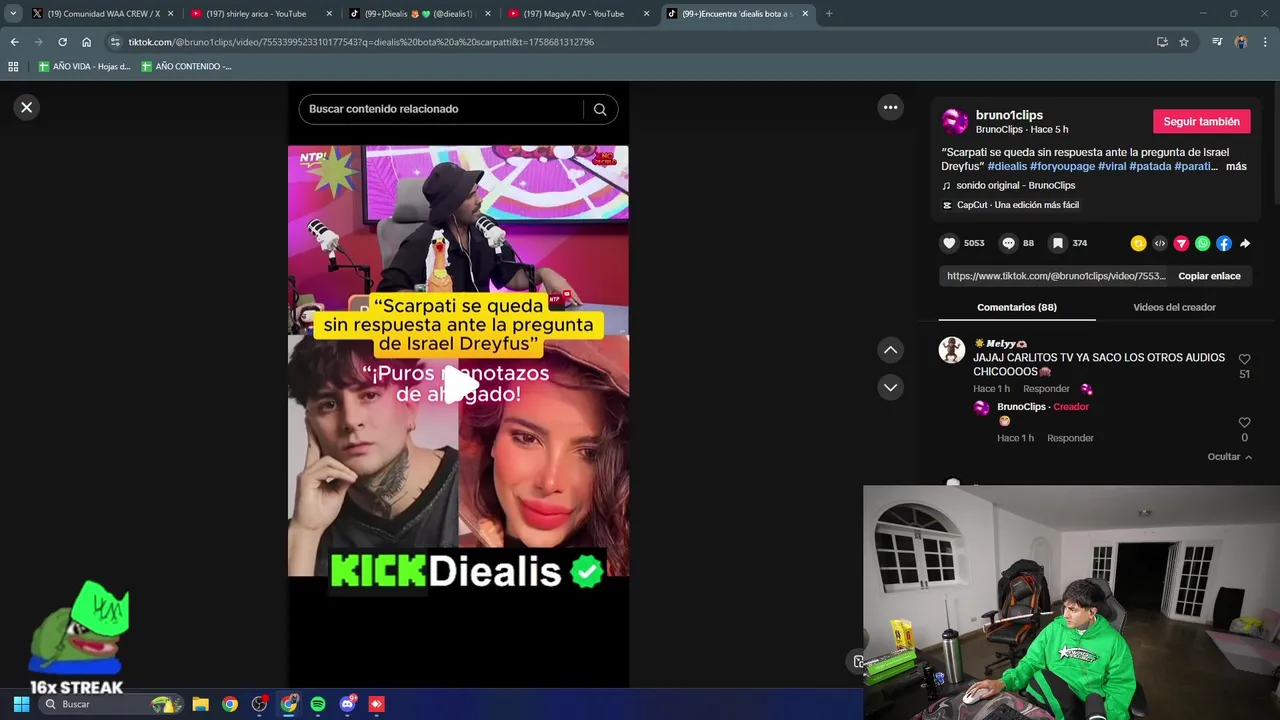Click 'Copiar enlace' button
Screen dimensions: 1280x720
[x=1209, y=276]
